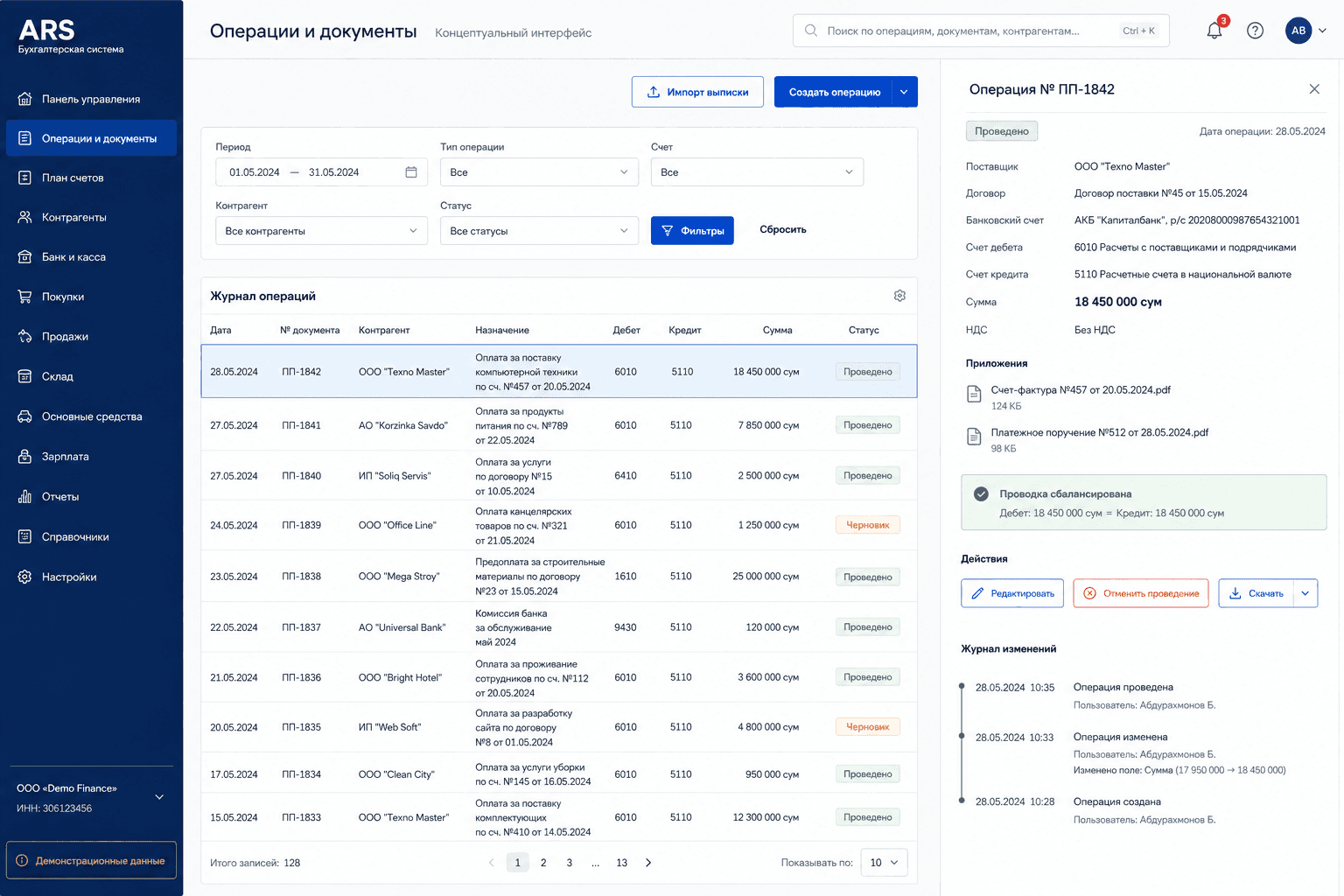This screenshot has width=1344, height=896.
Task: Open the Download options arrow next to Скачать
Action: (1305, 593)
